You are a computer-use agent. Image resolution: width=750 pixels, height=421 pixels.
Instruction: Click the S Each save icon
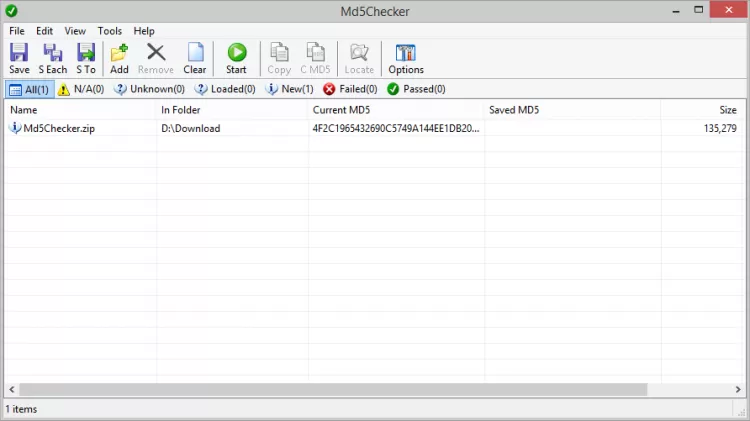[x=53, y=58]
